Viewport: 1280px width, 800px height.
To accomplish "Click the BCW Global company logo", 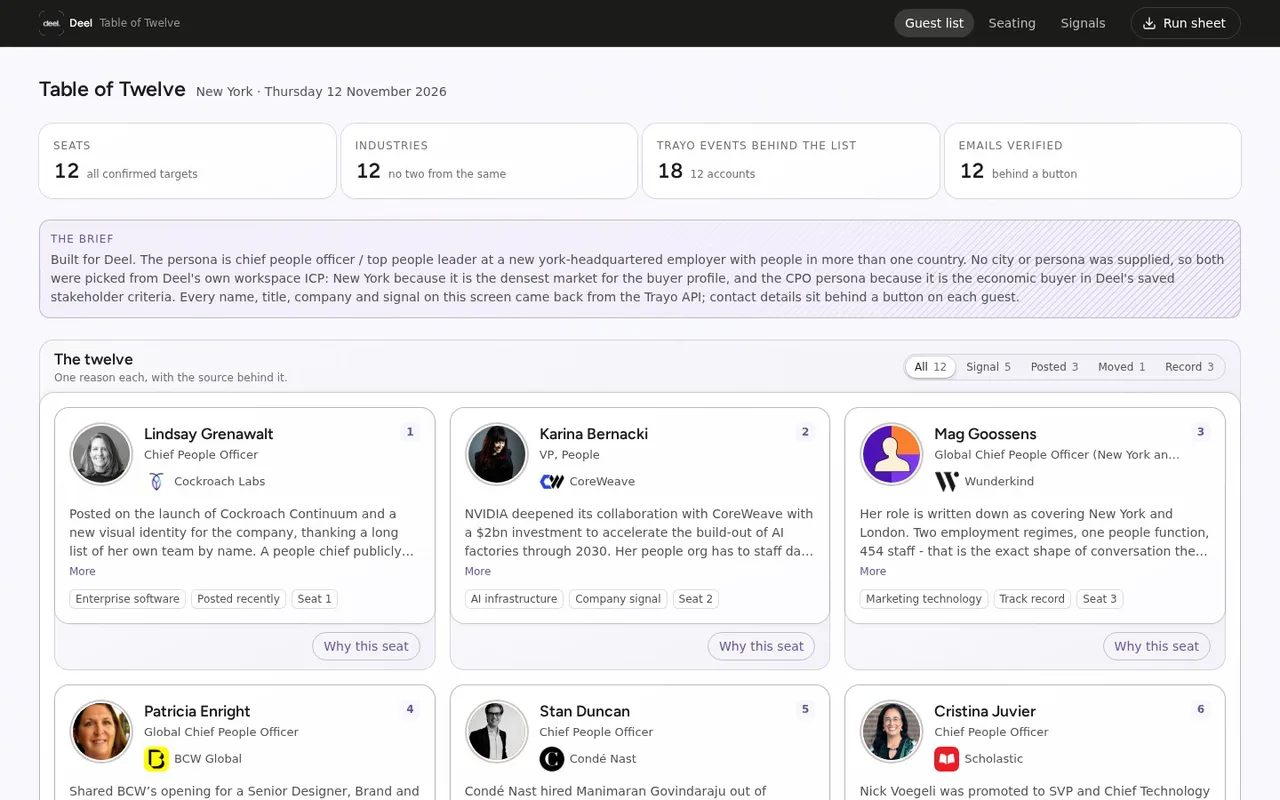I will (157, 759).
